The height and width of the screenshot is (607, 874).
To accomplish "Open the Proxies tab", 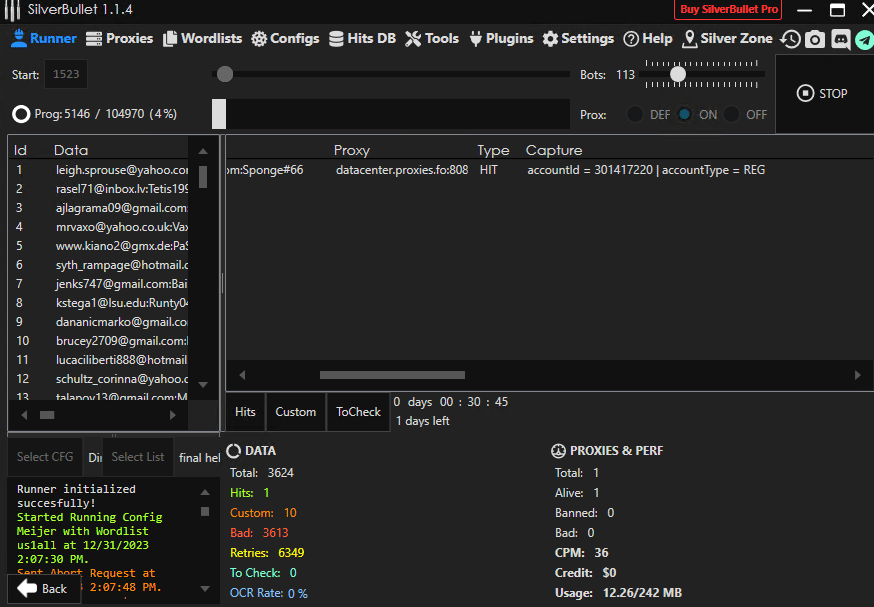I will (119, 38).
